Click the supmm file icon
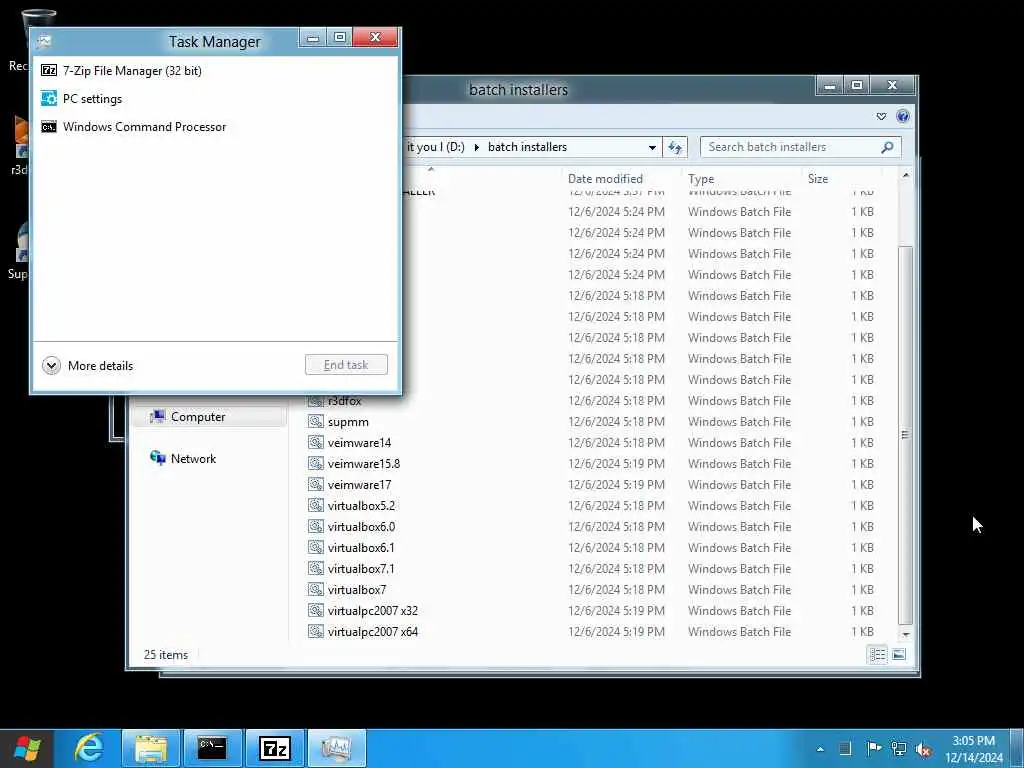The image size is (1024, 768). [x=315, y=422]
